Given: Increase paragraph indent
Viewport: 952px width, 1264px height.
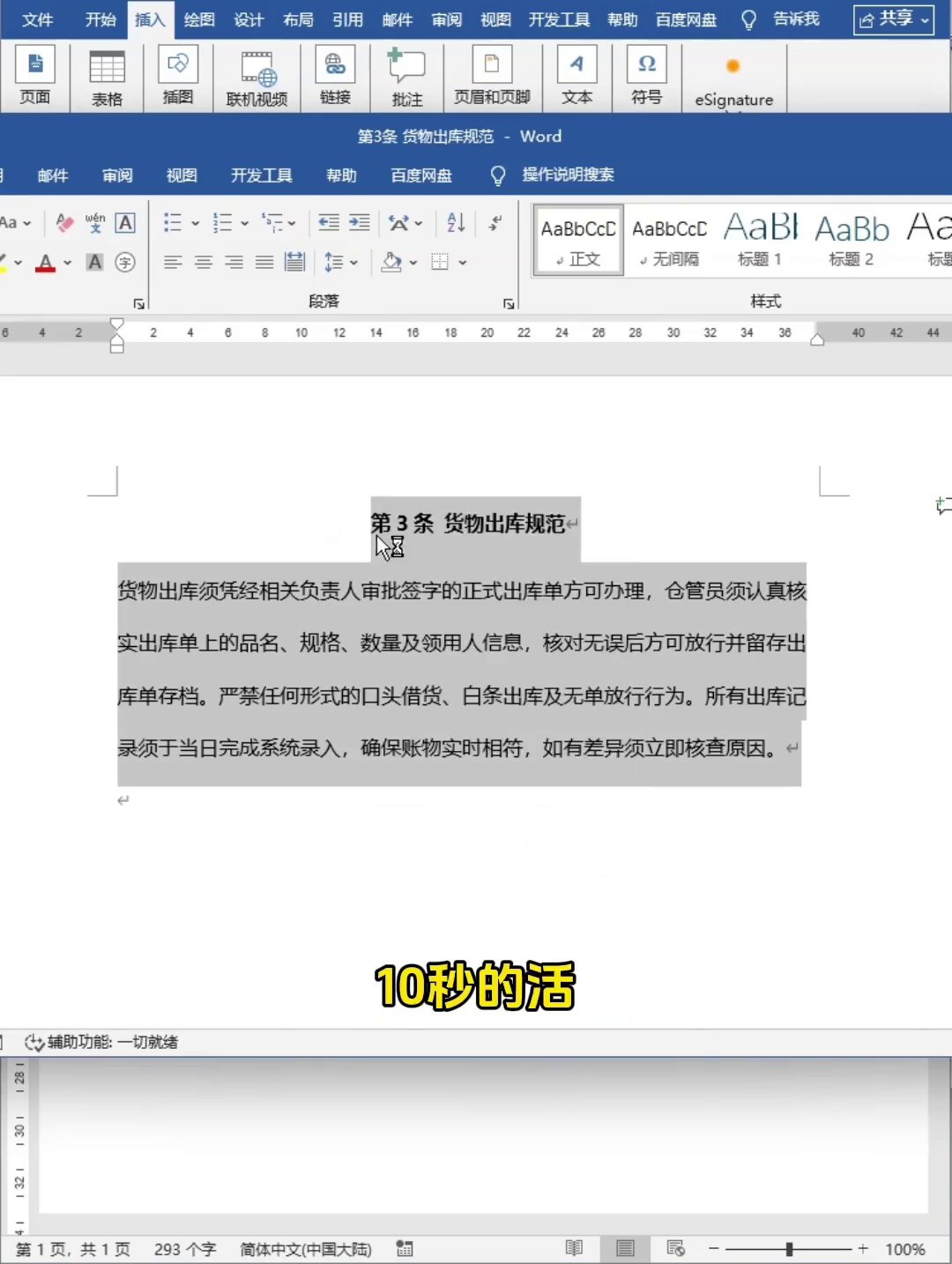Looking at the screenshot, I should pyautogui.click(x=360, y=223).
